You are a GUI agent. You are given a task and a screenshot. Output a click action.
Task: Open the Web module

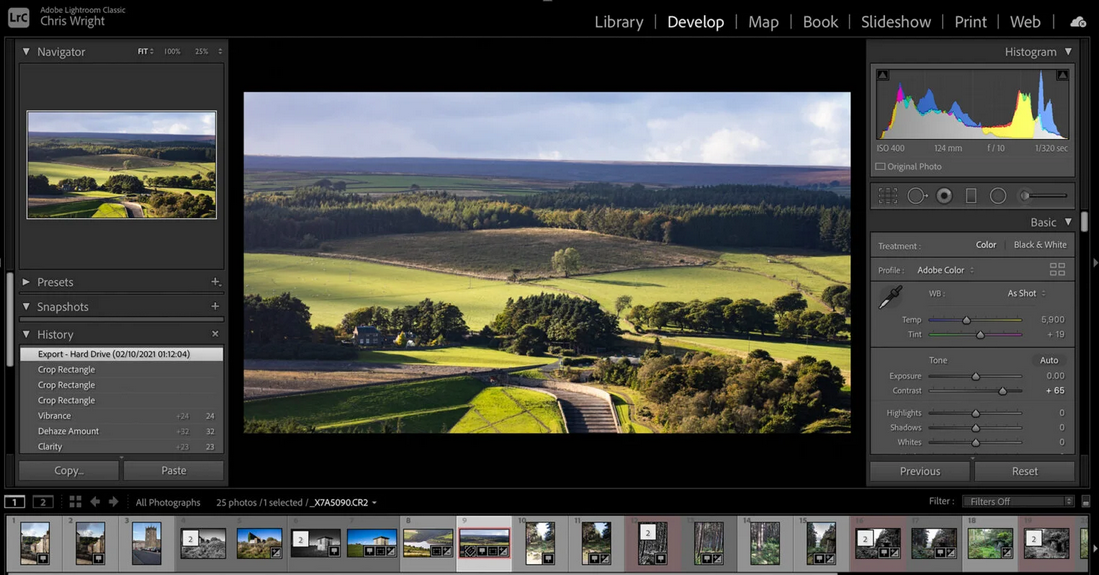pos(1025,22)
